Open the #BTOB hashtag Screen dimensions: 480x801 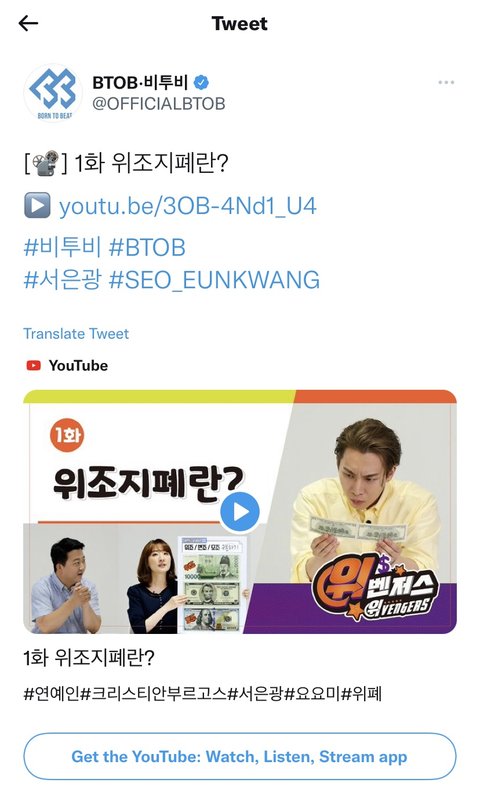click(147, 247)
